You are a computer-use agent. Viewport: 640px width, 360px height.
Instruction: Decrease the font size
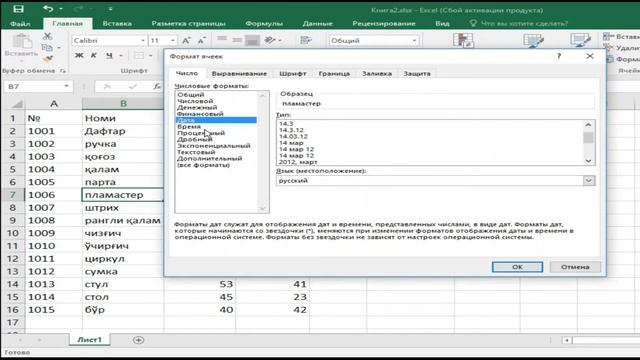(201, 40)
